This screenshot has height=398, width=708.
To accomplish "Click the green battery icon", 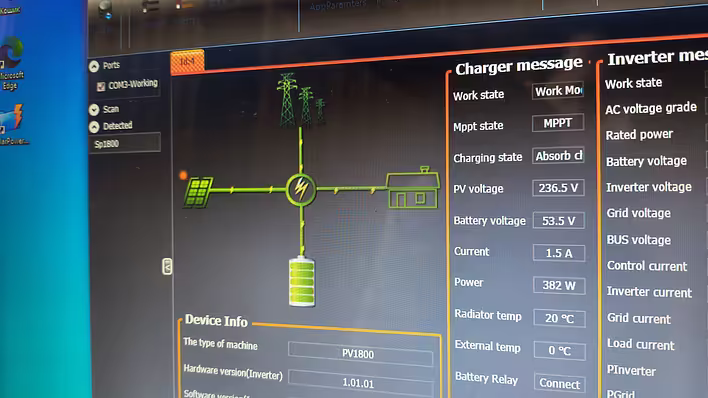I will pos(302,282).
